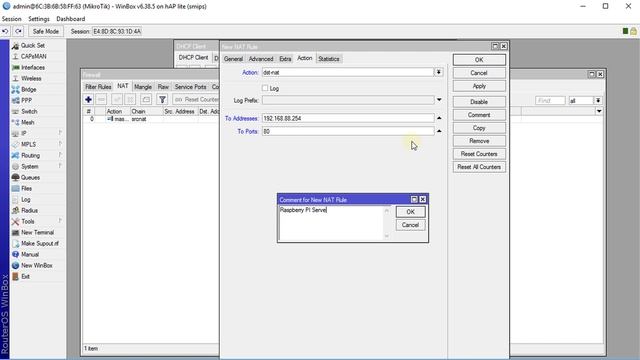Click the filter funnel icon in Firewall

(x=162, y=99)
